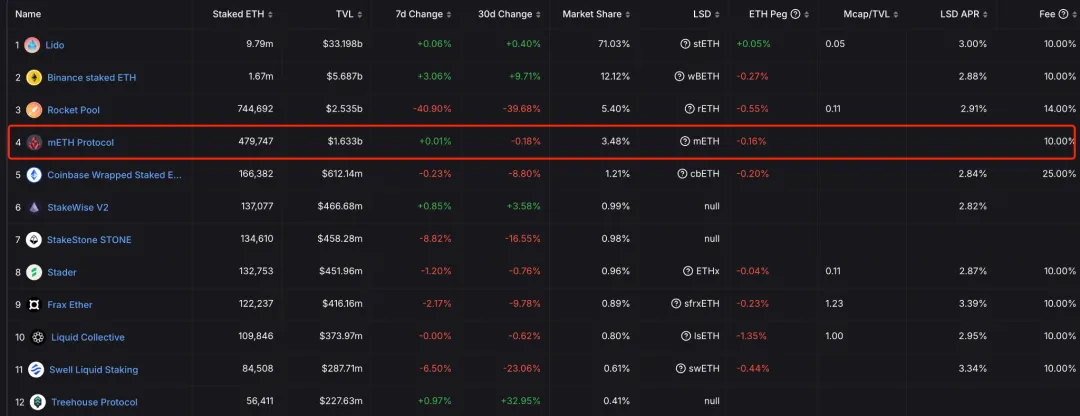The image size is (1080, 416).
Task: Open the Swell Liquid Staking link
Action: pyautogui.click(x=94, y=370)
